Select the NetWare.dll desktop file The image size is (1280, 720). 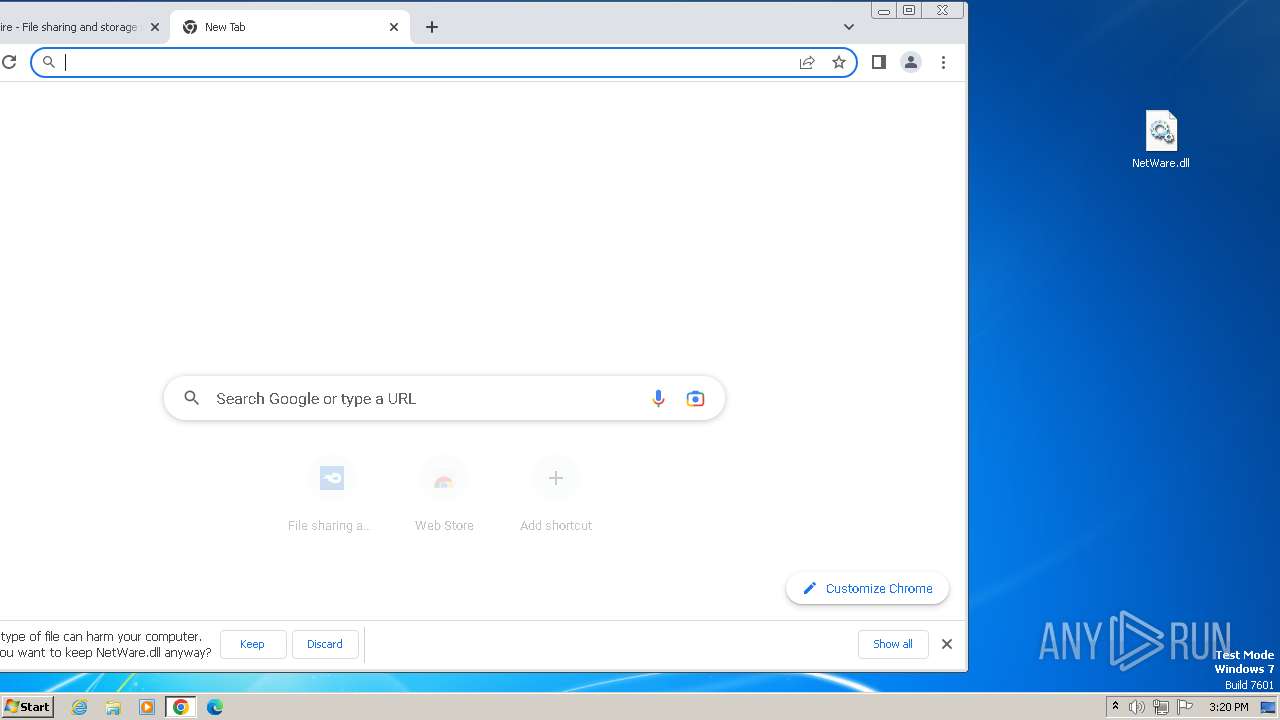(1161, 140)
